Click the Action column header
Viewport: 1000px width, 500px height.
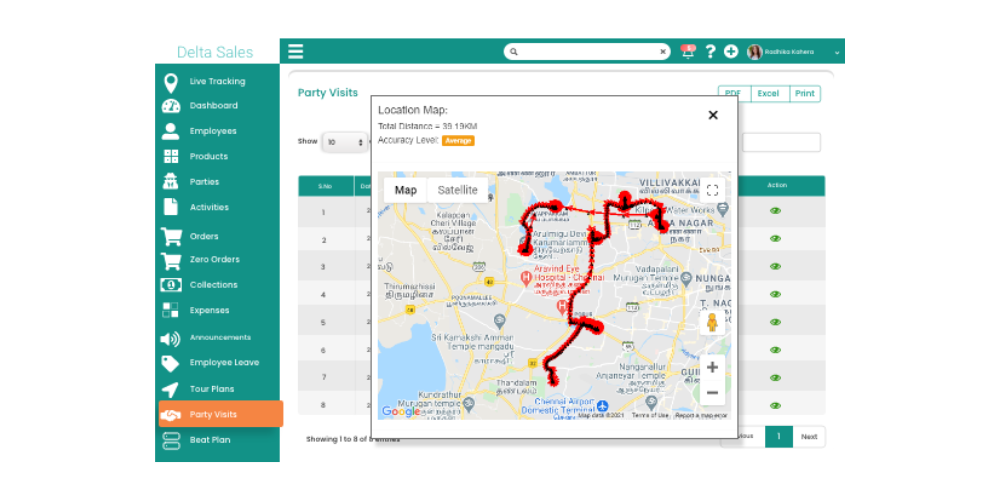coord(777,186)
